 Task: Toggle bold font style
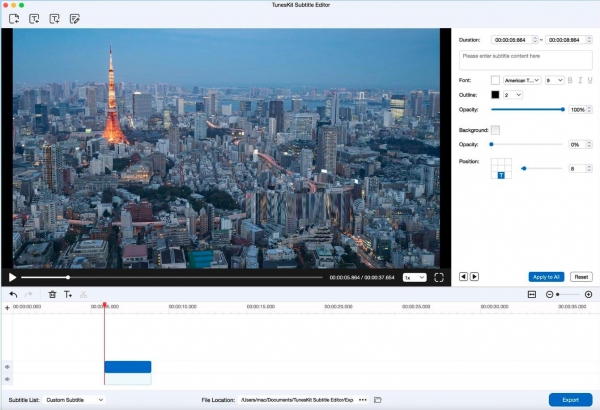pos(570,80)
